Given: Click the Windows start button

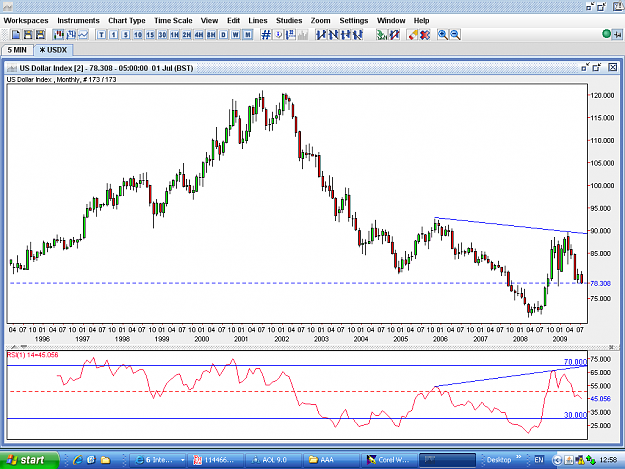Looking at the screenshot, I should (x=29, y=460).
